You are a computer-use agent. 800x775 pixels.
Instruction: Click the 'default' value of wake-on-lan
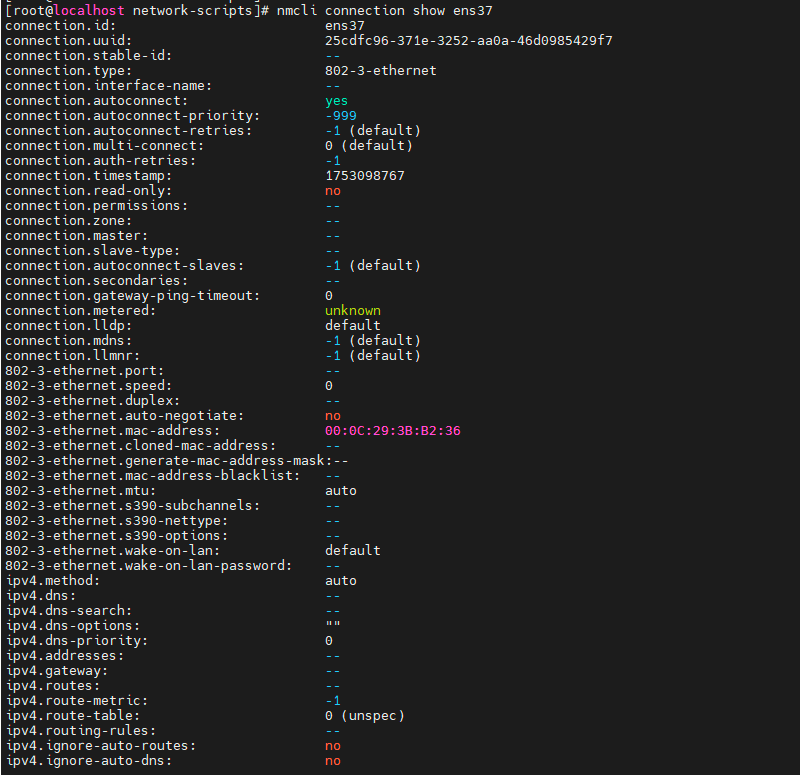(353, 551)
